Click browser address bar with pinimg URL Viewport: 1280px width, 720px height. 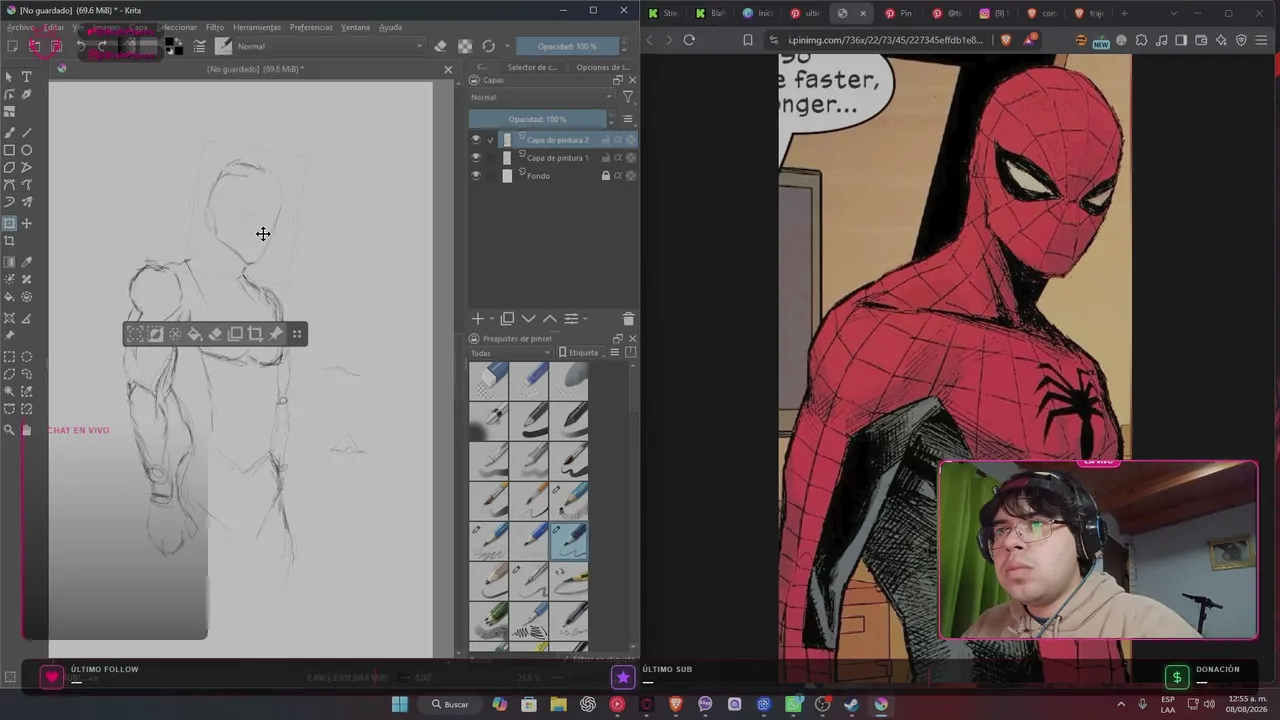click(885, 40)
